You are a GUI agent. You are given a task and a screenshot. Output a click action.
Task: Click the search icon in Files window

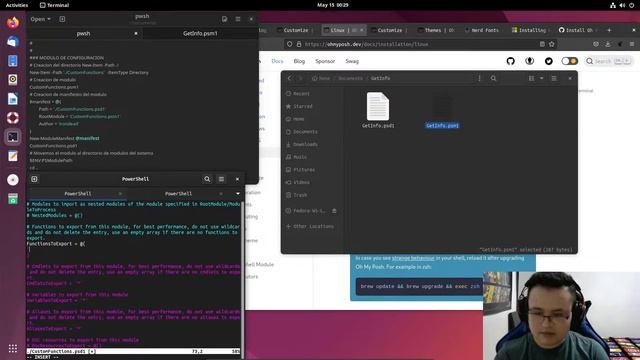pos(493,78)
